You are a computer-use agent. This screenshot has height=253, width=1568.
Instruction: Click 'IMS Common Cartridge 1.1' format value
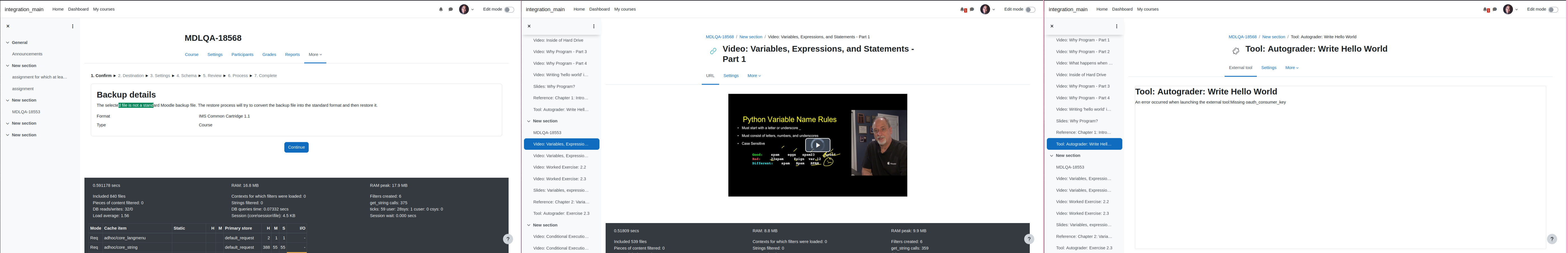[x=224, y=116]
